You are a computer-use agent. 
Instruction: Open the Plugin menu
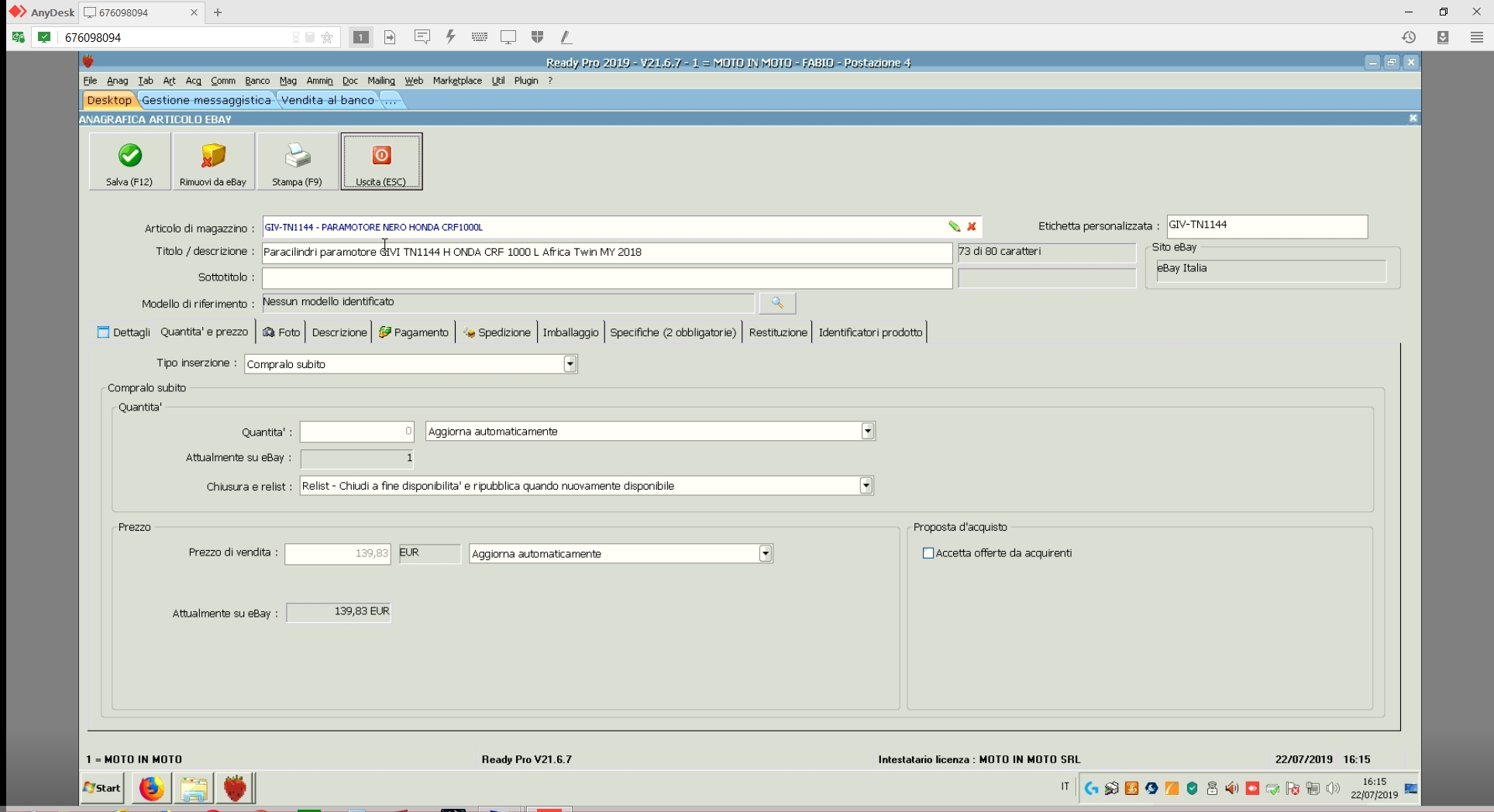point(526,81)
